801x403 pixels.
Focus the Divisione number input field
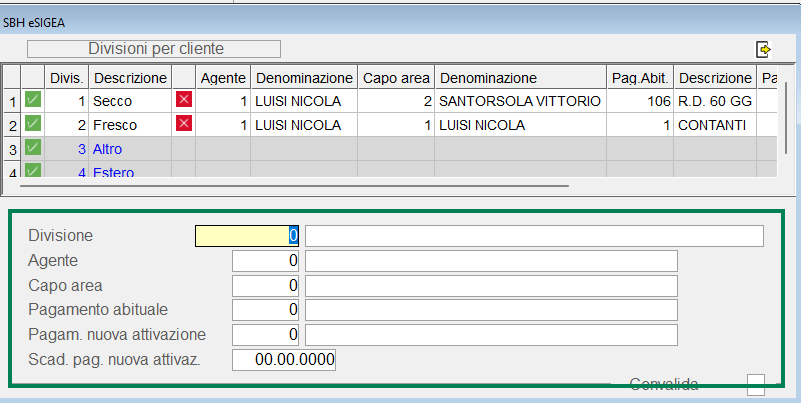[247, 236]
